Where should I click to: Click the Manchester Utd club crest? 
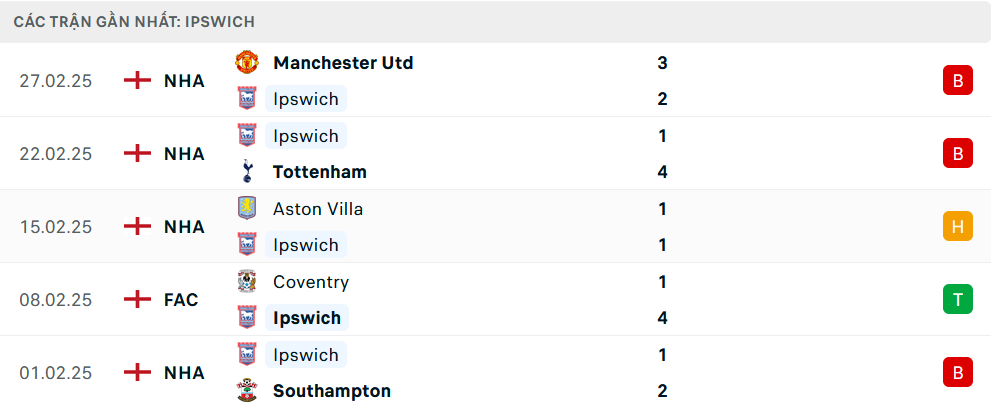246,62
